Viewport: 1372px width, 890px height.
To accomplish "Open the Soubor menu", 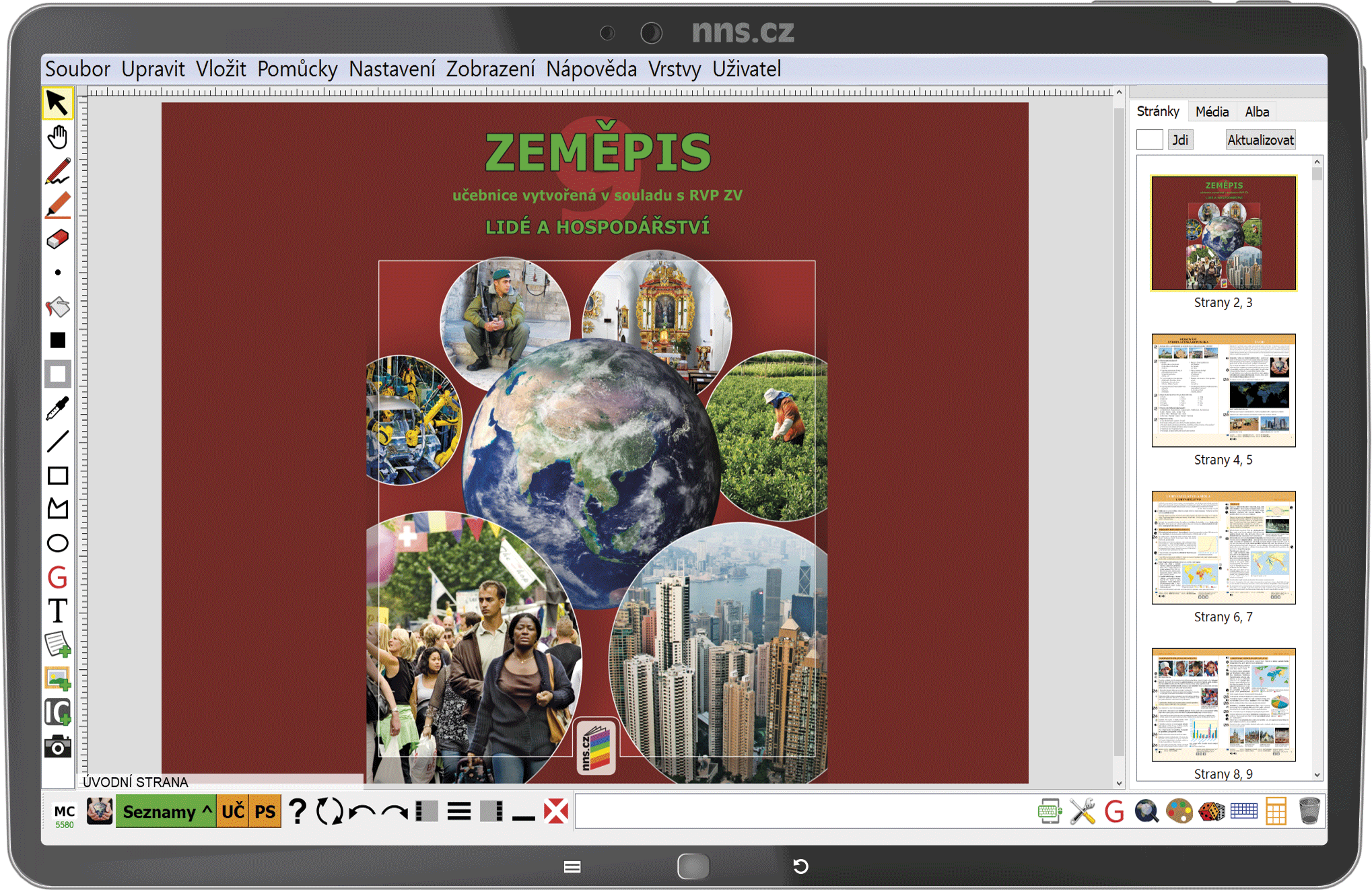I will [x=77, y=69].
